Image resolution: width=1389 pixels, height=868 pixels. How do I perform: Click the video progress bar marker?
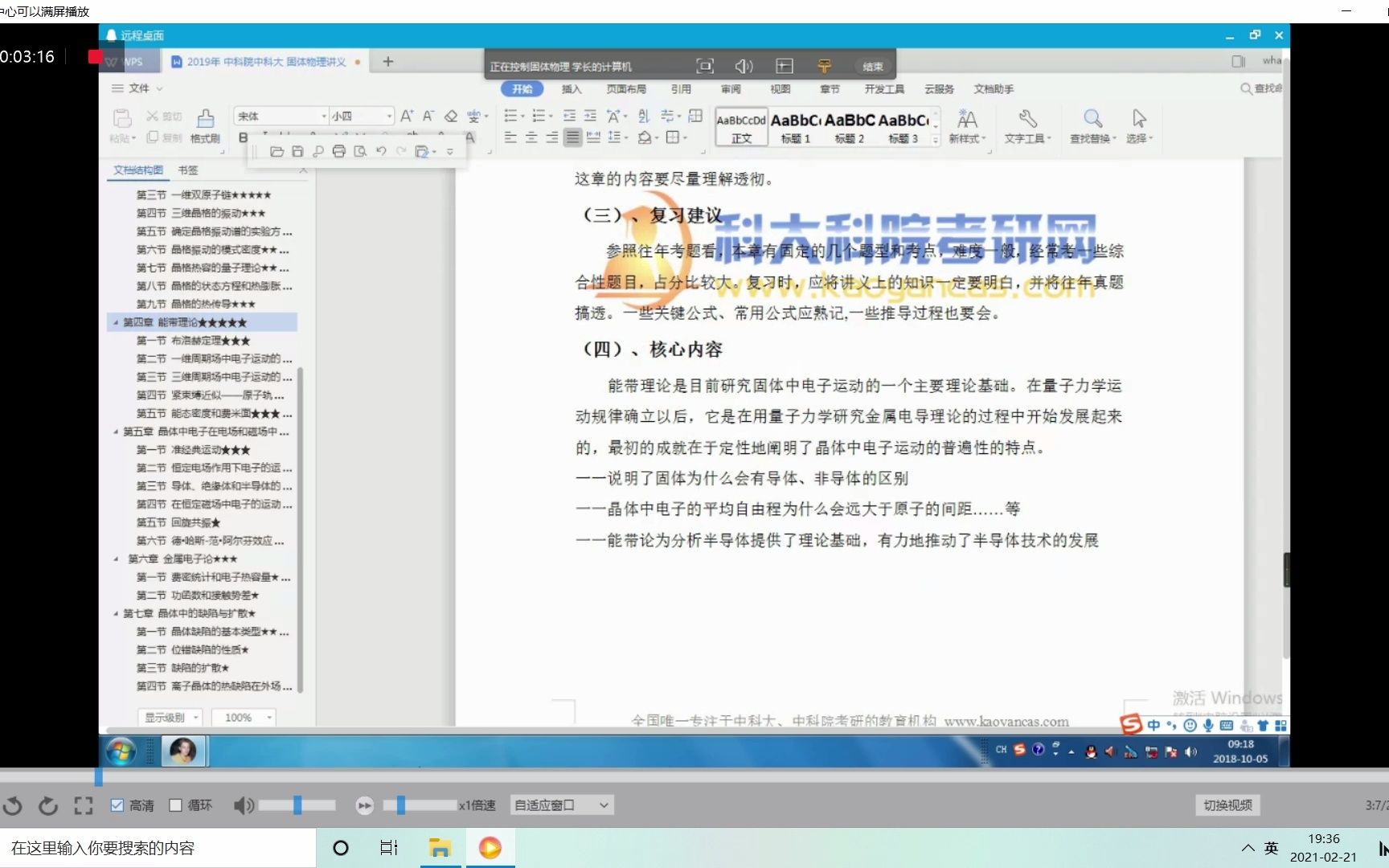[x=99, y=777]
